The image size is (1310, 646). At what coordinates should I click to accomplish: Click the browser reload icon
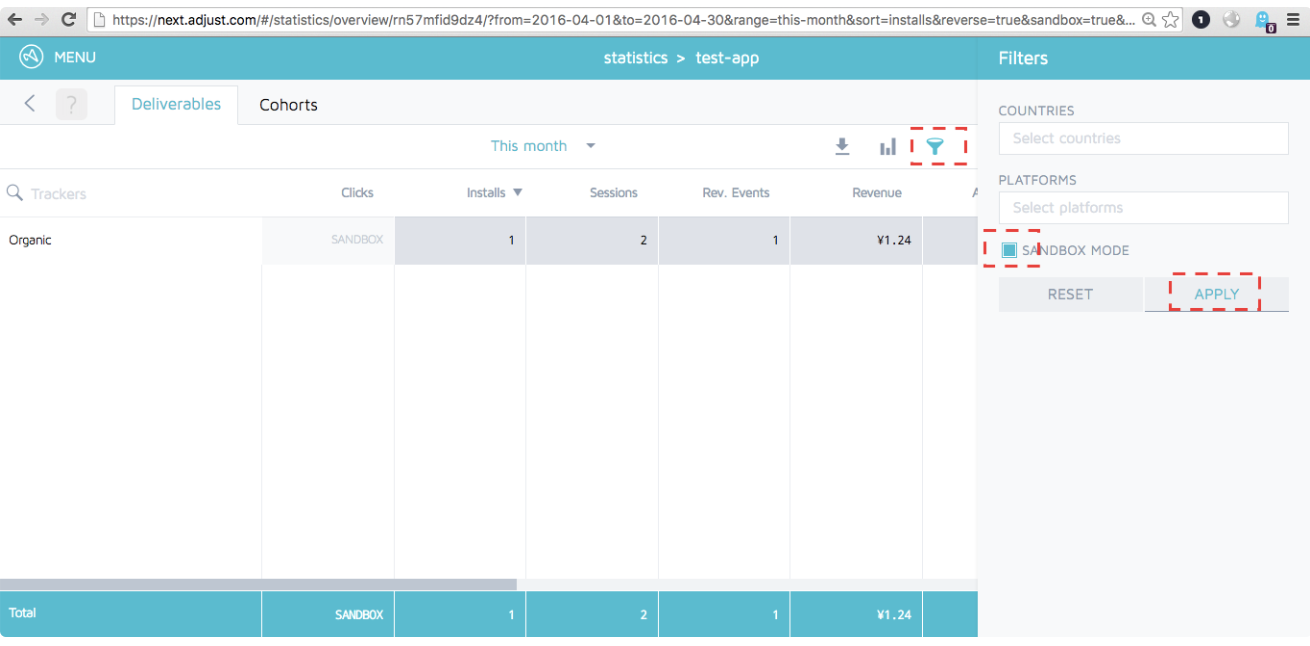[x=69, y=19]
